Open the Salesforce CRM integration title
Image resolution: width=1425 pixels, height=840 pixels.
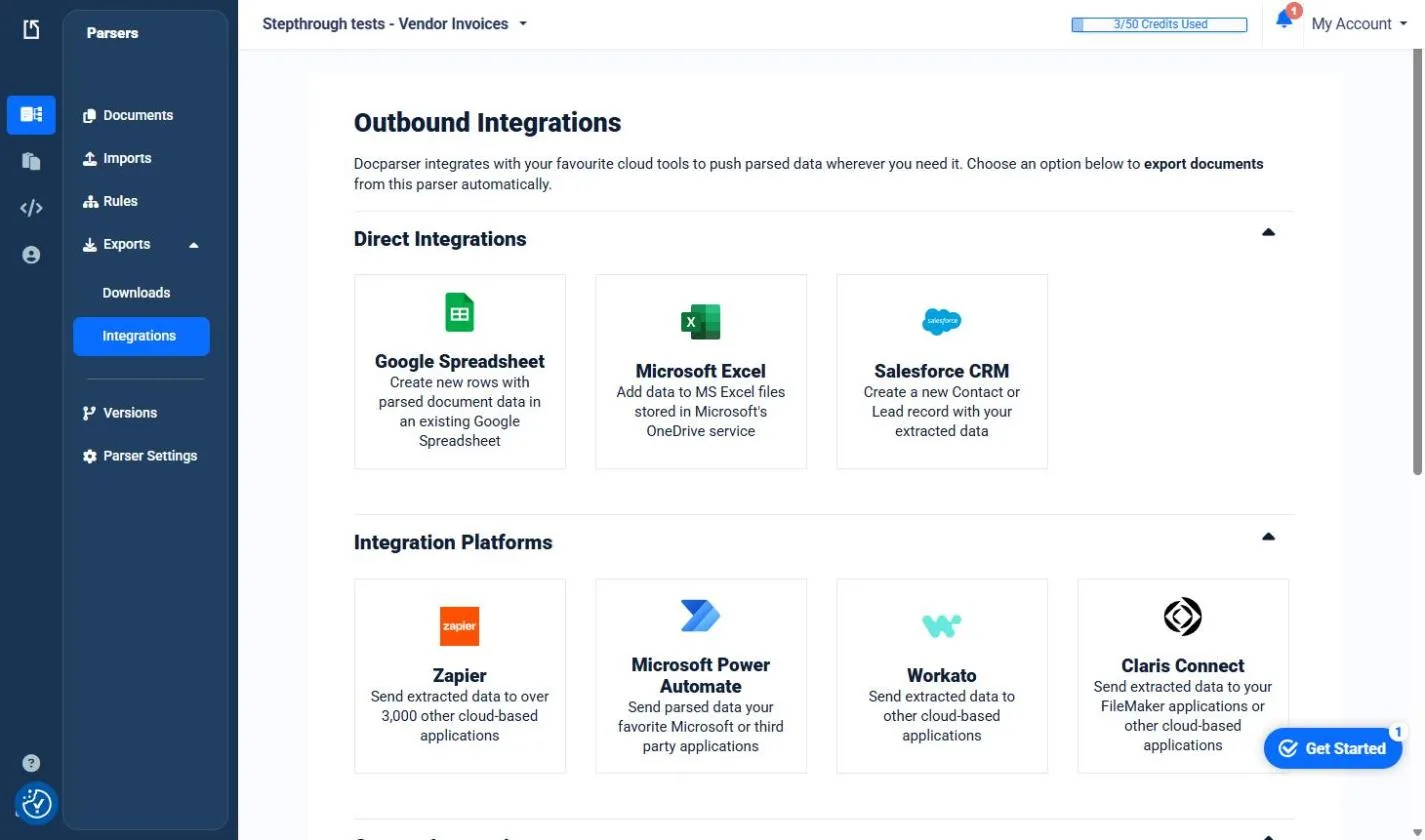tap(942, 371)
